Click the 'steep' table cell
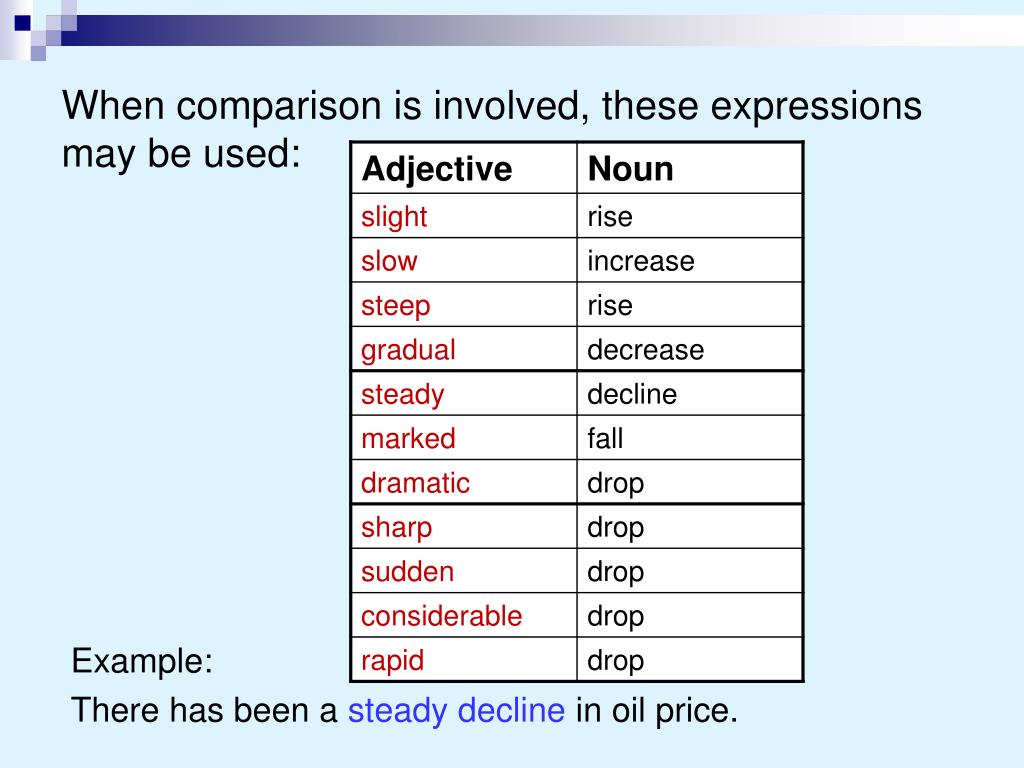 coord(464,305)
